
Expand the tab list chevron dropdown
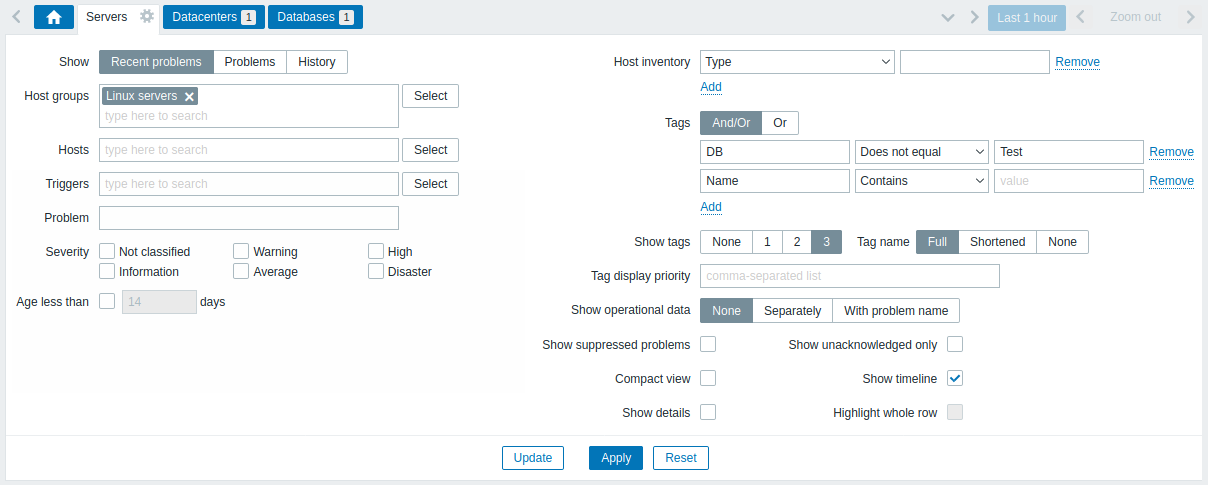coord(948,17)
